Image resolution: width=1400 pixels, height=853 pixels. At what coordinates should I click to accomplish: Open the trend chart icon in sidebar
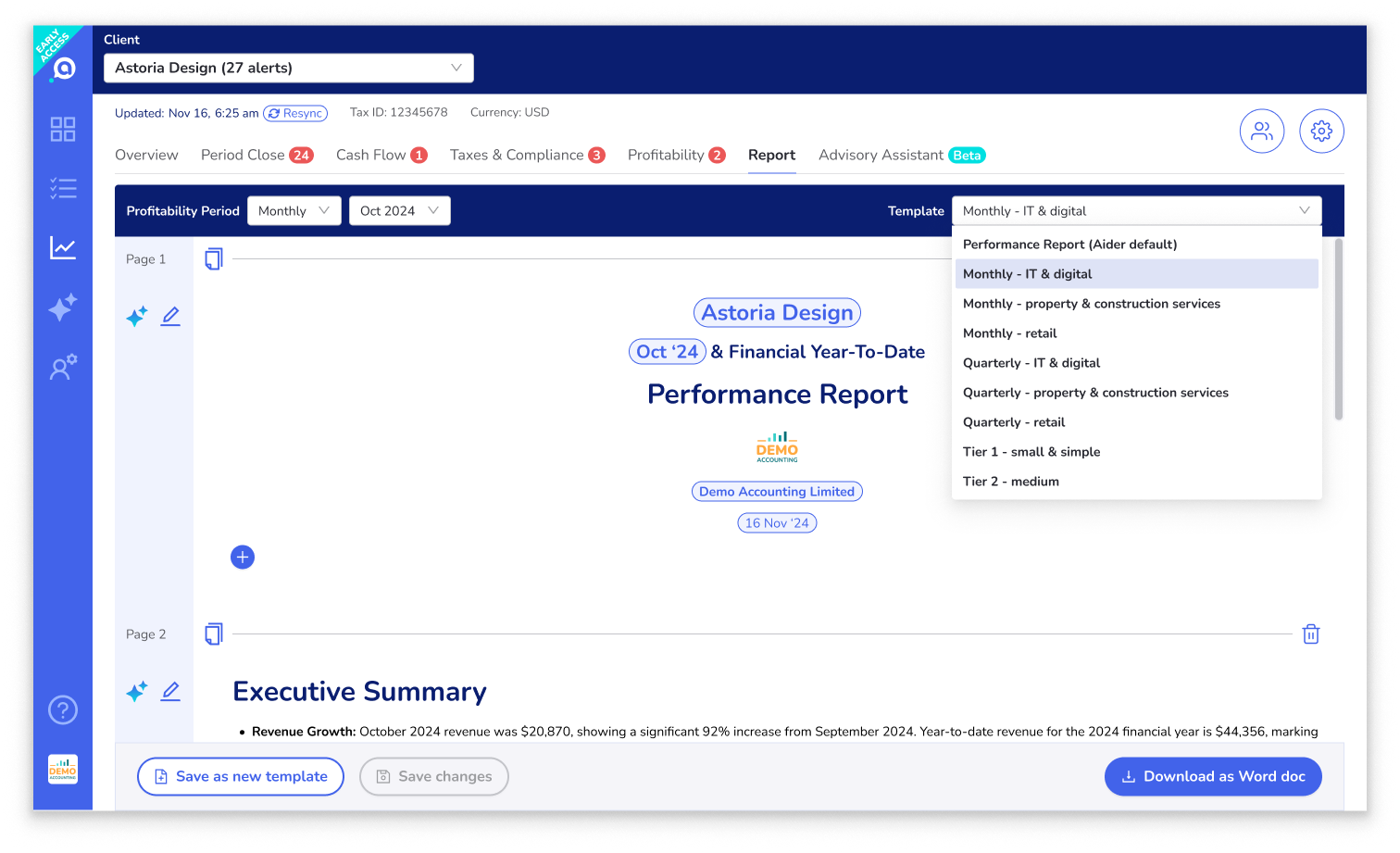63,248
